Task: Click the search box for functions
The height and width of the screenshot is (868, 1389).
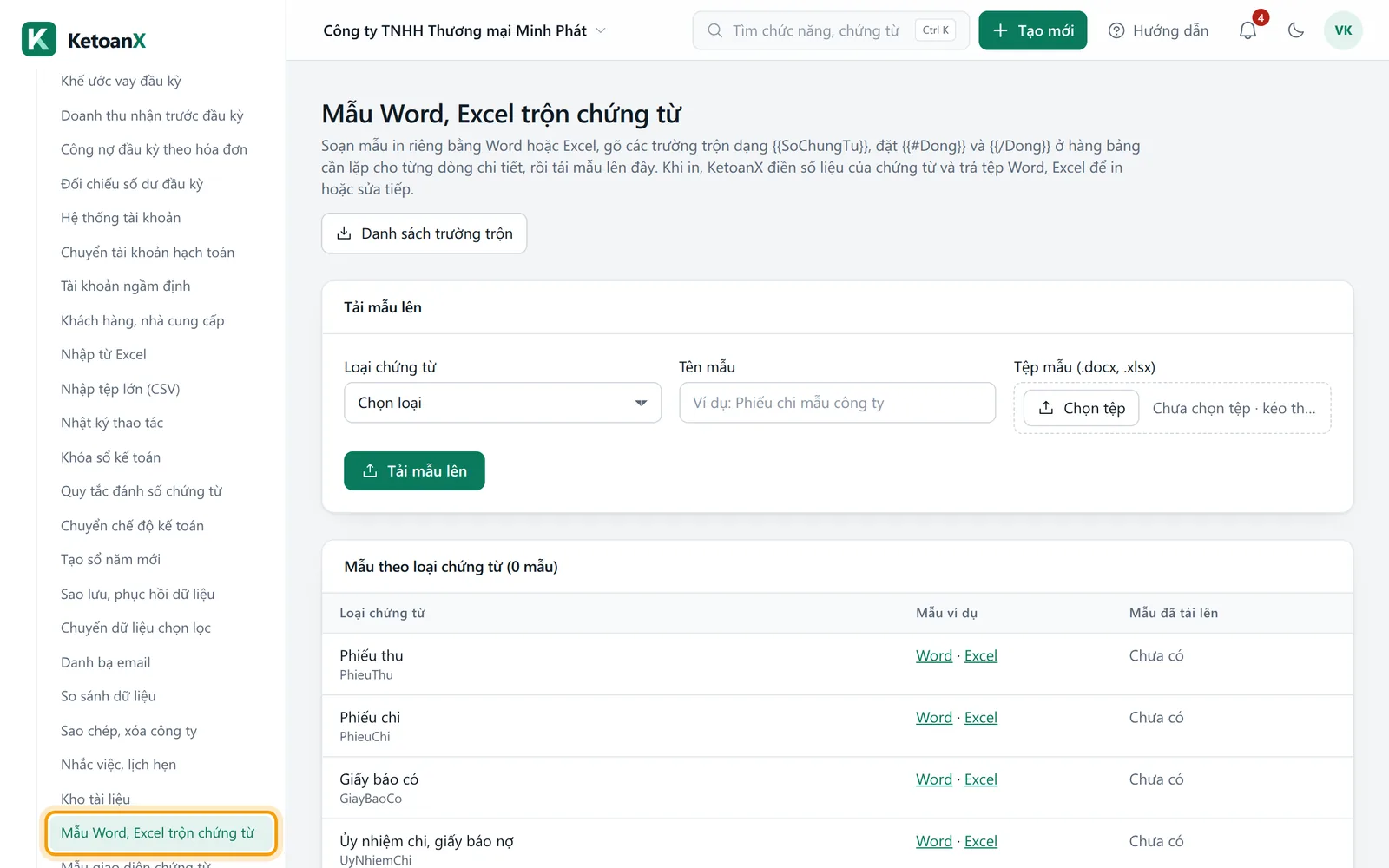Action: 831,30
